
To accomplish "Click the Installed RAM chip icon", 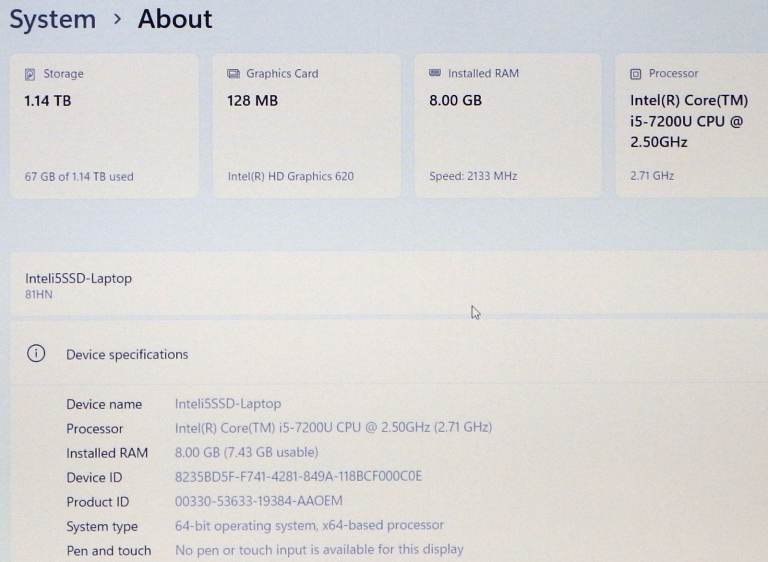I will click(435, 73).
